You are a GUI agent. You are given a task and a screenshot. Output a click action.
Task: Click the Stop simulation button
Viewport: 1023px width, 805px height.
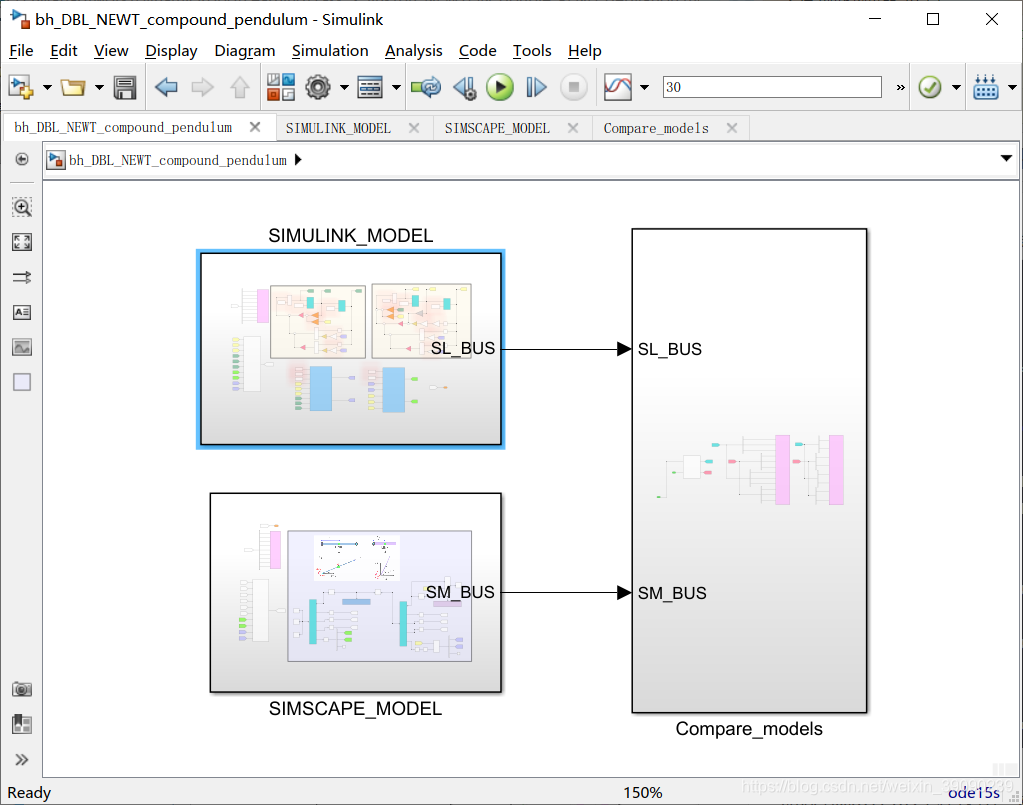coord(573,87)
